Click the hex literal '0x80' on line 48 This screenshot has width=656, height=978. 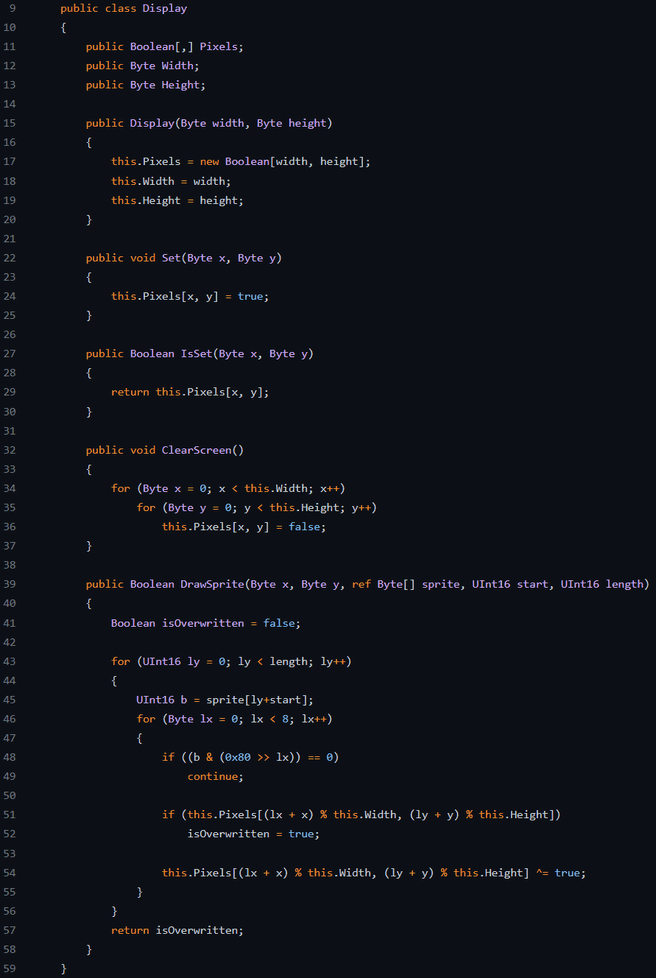238,757
